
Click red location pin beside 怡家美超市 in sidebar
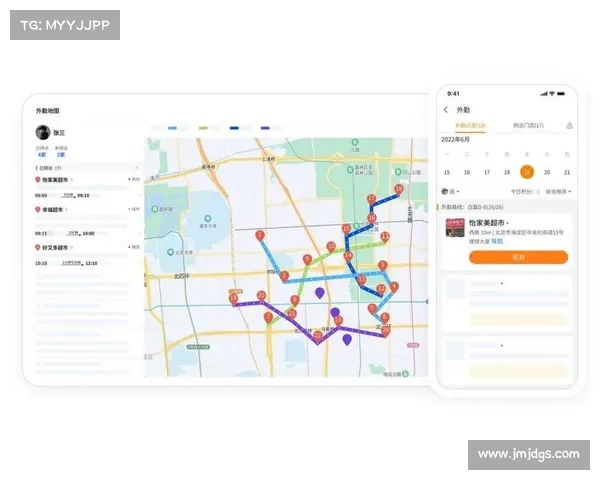37,181
